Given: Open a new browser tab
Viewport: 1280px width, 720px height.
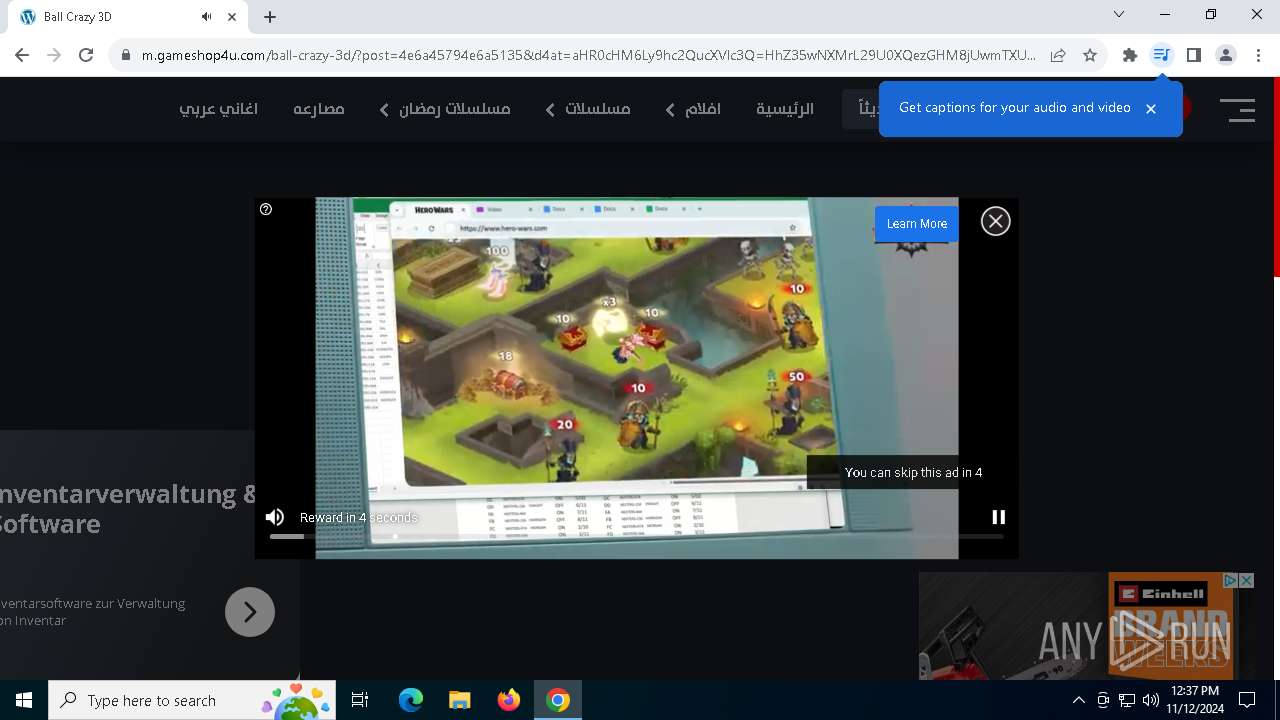Looking at the screenshot, I should [x=270, y=17].
